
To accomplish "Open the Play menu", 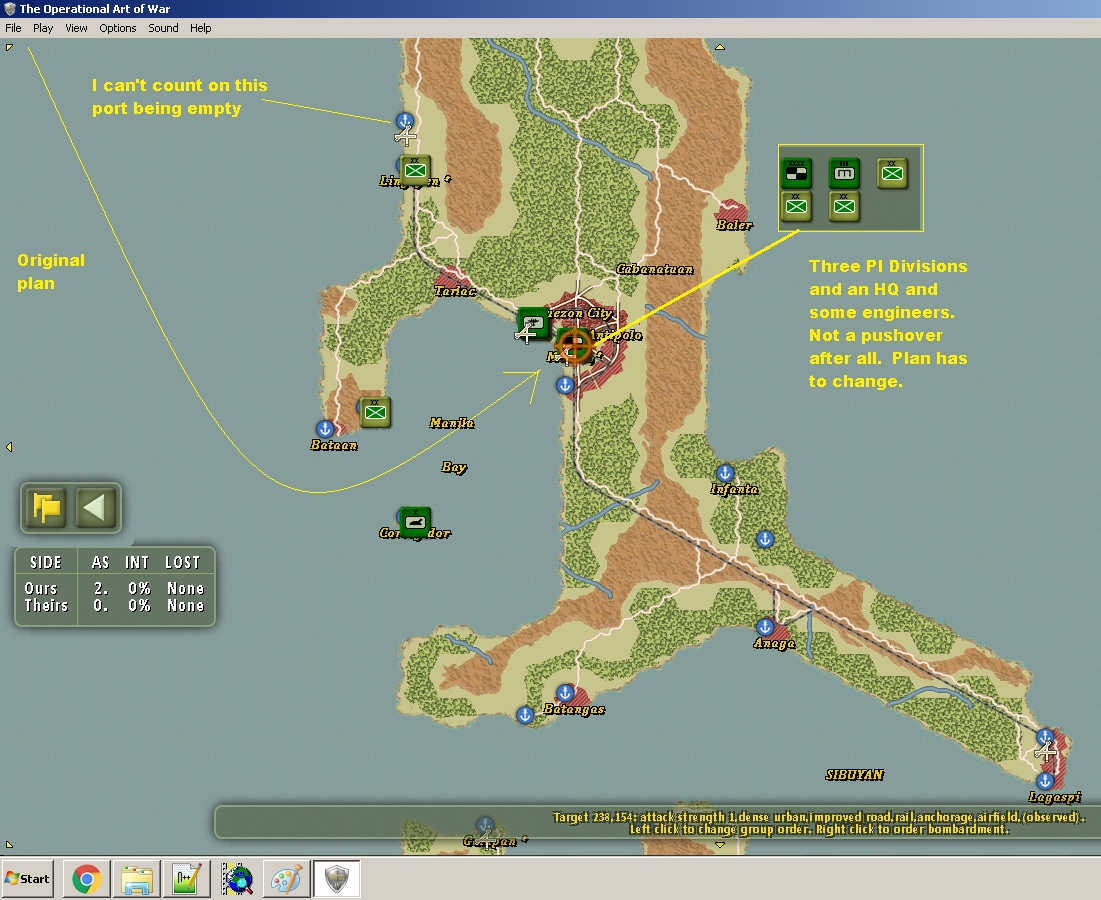I will coord(43,28).
